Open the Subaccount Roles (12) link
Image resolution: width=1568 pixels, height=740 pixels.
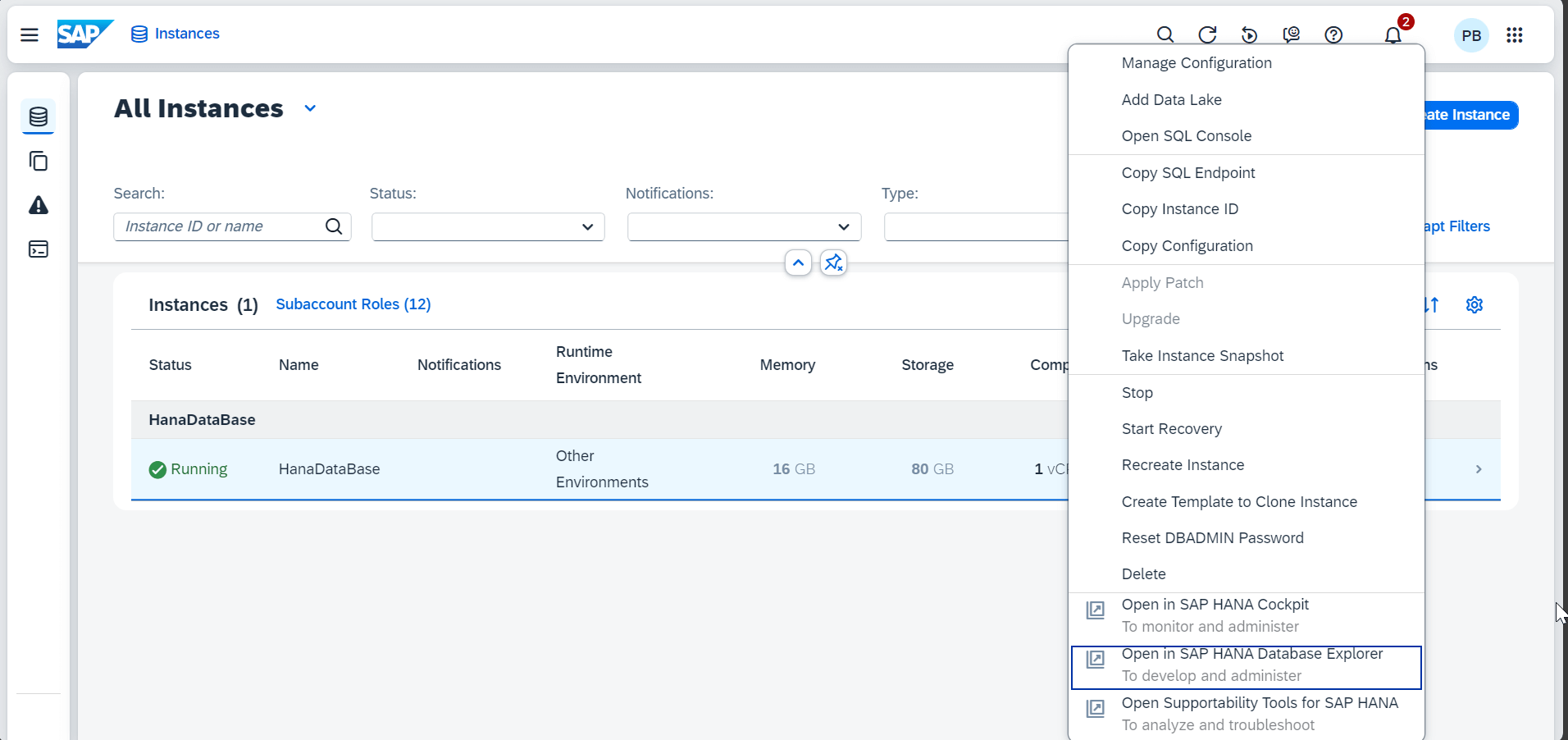coord(353,304)
